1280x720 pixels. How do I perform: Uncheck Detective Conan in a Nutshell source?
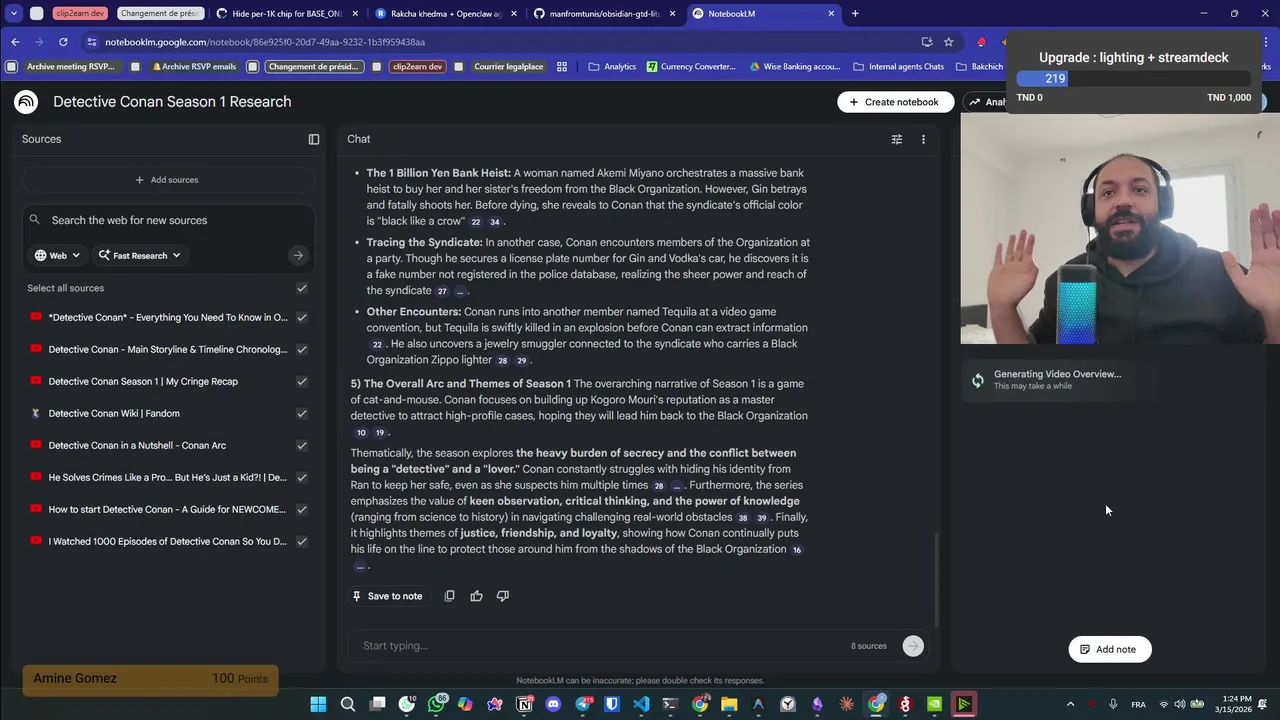coord(302,445)
